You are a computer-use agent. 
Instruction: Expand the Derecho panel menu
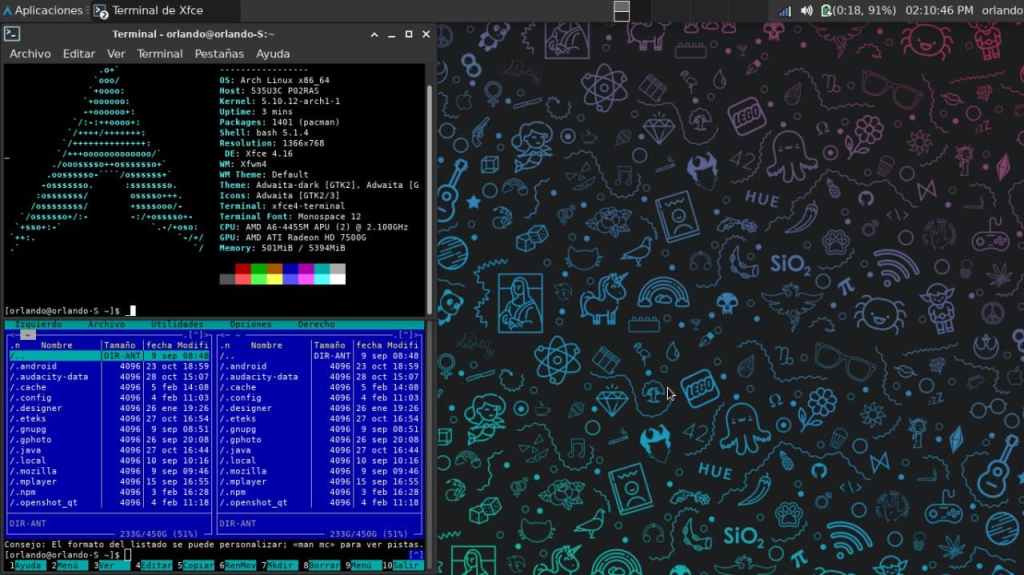(x=316, y=325)
